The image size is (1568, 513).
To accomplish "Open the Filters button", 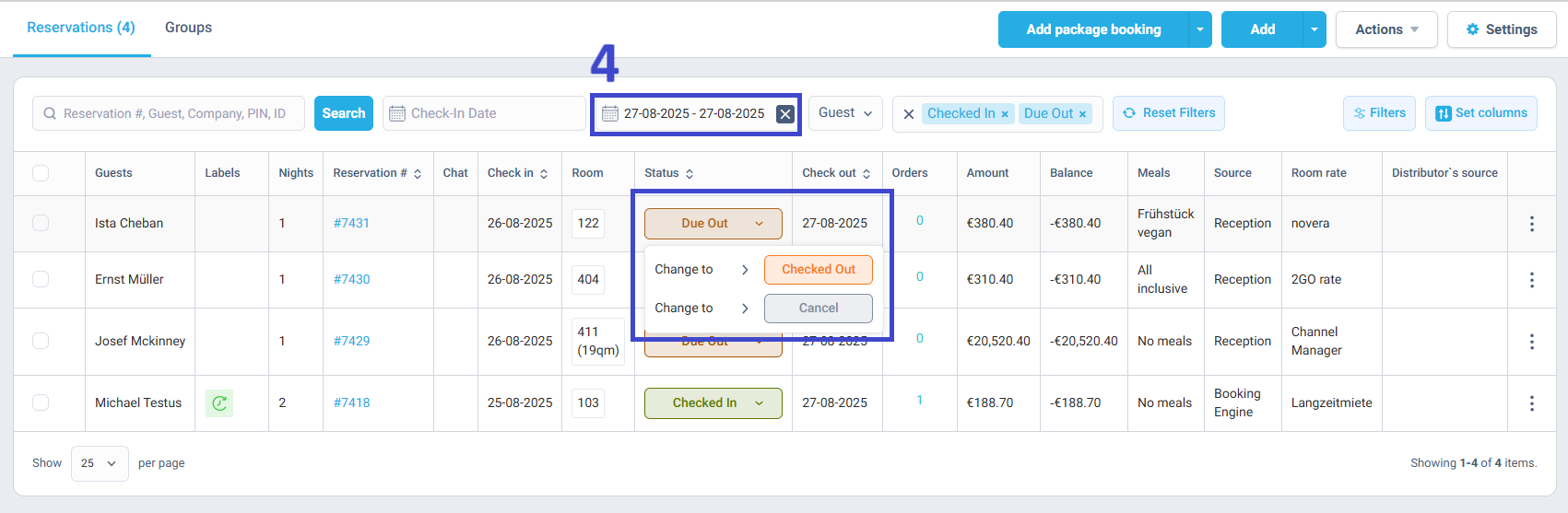I will point(1379,113).
